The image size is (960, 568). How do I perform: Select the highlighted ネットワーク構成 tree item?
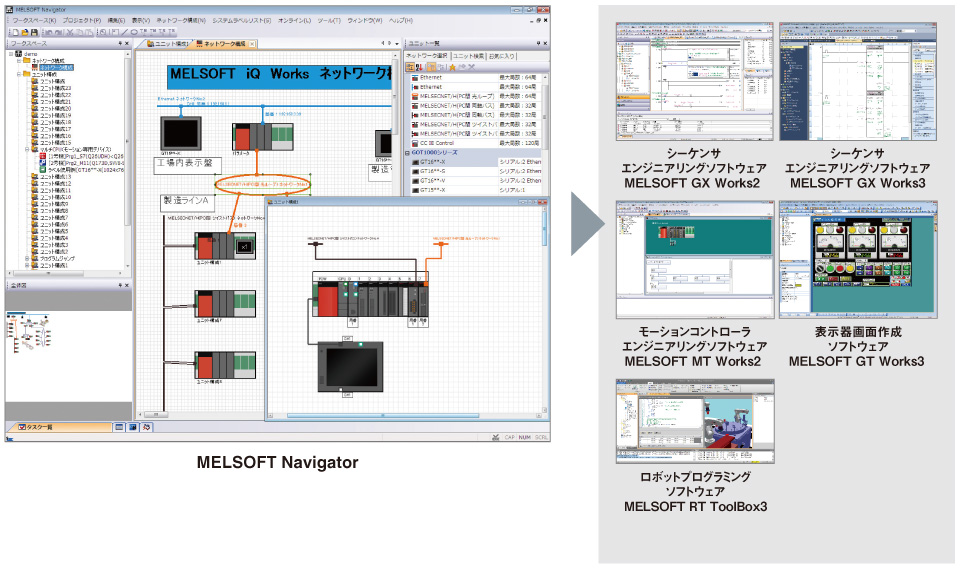click(56, 67)
